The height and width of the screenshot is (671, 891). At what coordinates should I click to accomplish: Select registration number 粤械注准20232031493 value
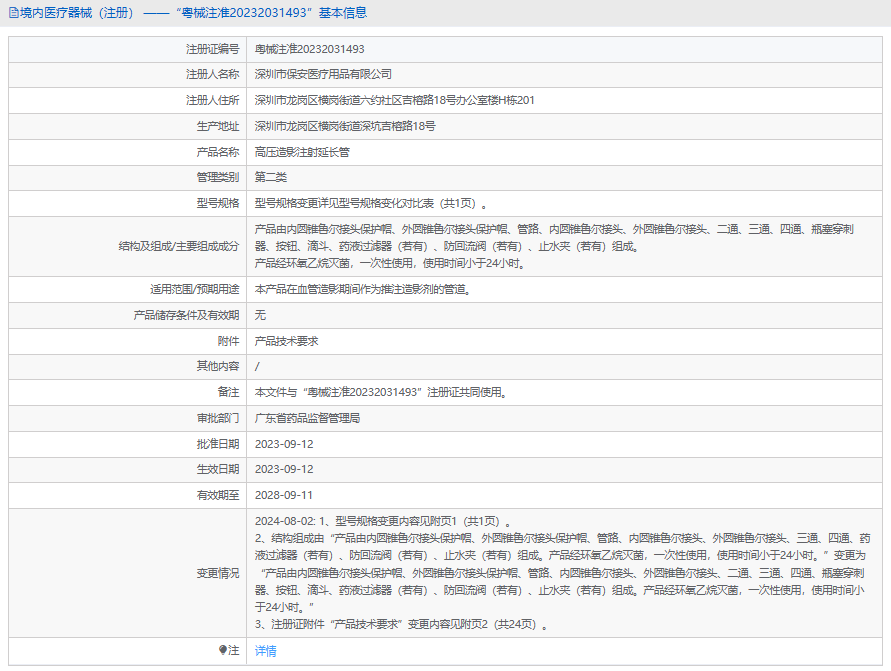pos(310,49)
